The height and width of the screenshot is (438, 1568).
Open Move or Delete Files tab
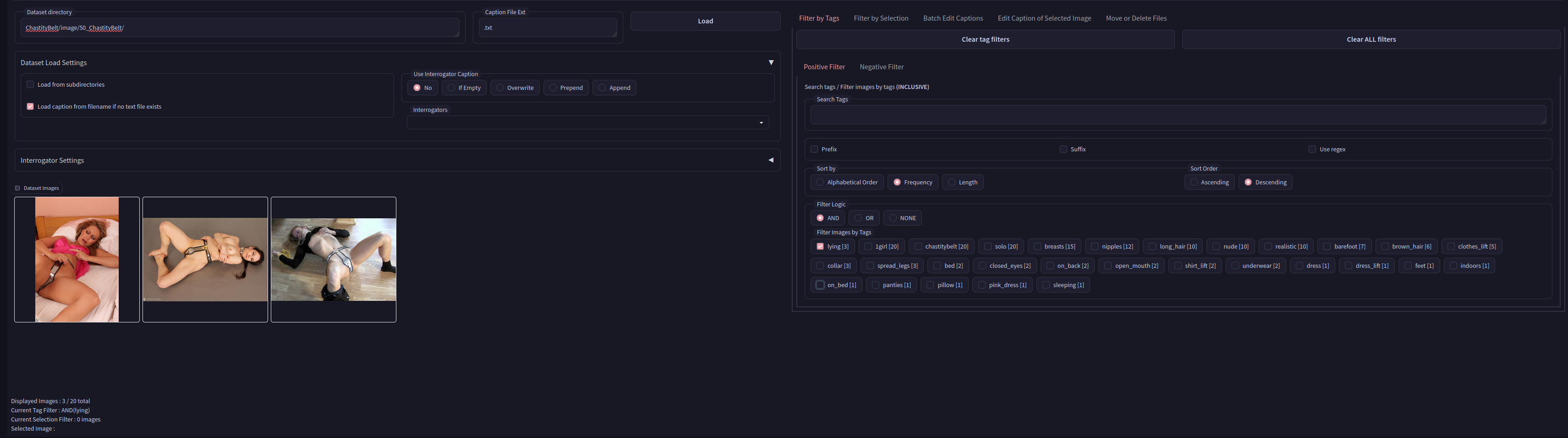1136,18
